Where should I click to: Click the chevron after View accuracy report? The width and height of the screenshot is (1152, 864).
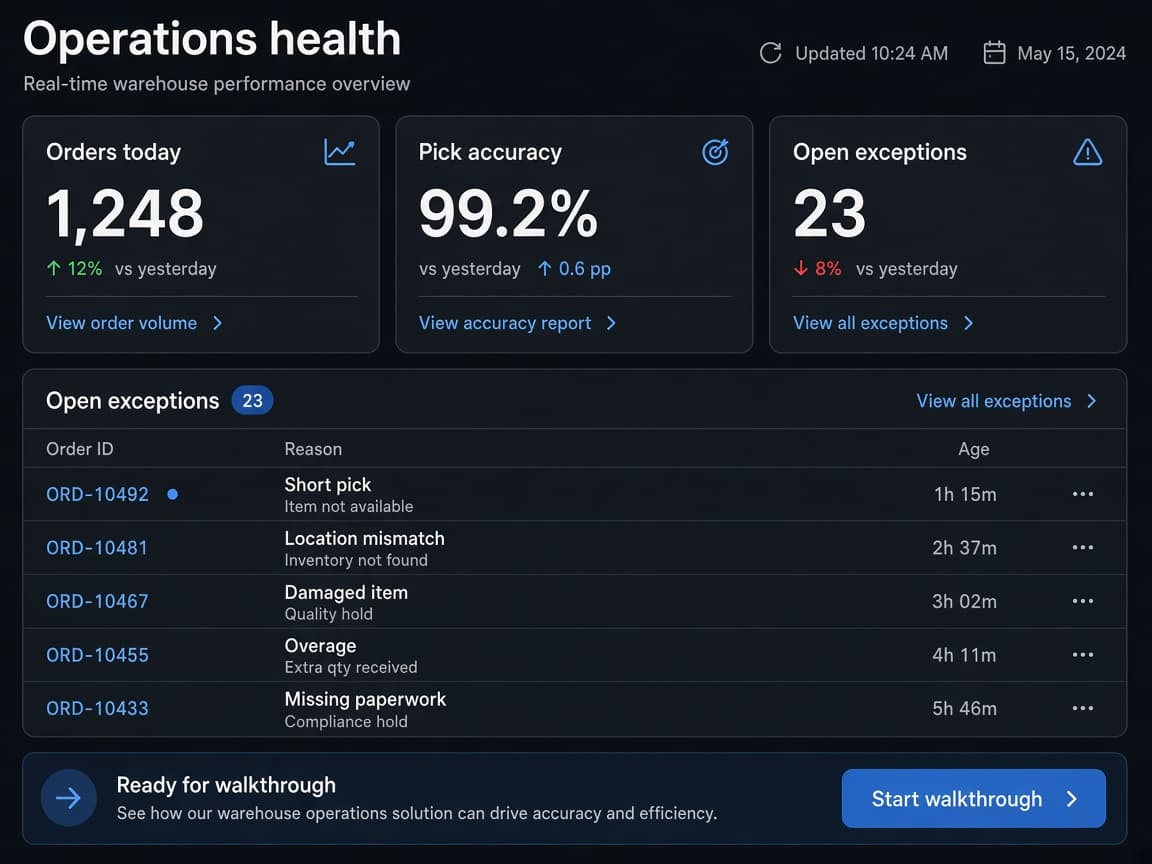611,323
